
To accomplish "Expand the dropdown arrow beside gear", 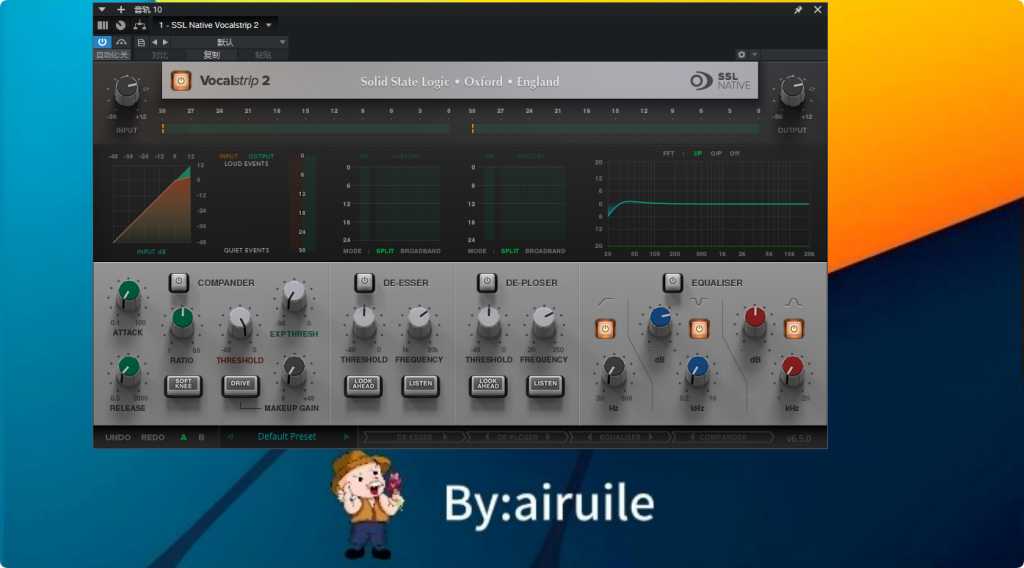I will click(x=754, y=55).
